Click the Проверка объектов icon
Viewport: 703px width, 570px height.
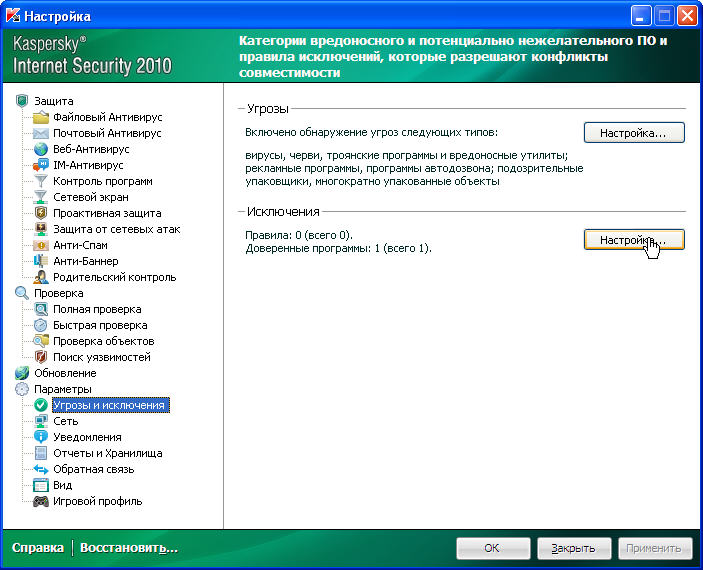pyautogui.click(x=41, y=341)
